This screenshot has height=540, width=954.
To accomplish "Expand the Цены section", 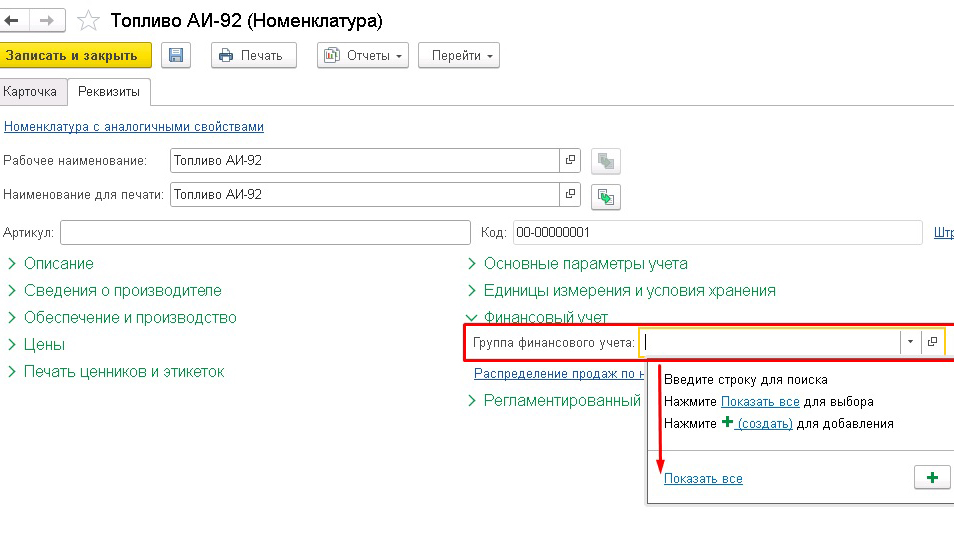I will 44,345.
